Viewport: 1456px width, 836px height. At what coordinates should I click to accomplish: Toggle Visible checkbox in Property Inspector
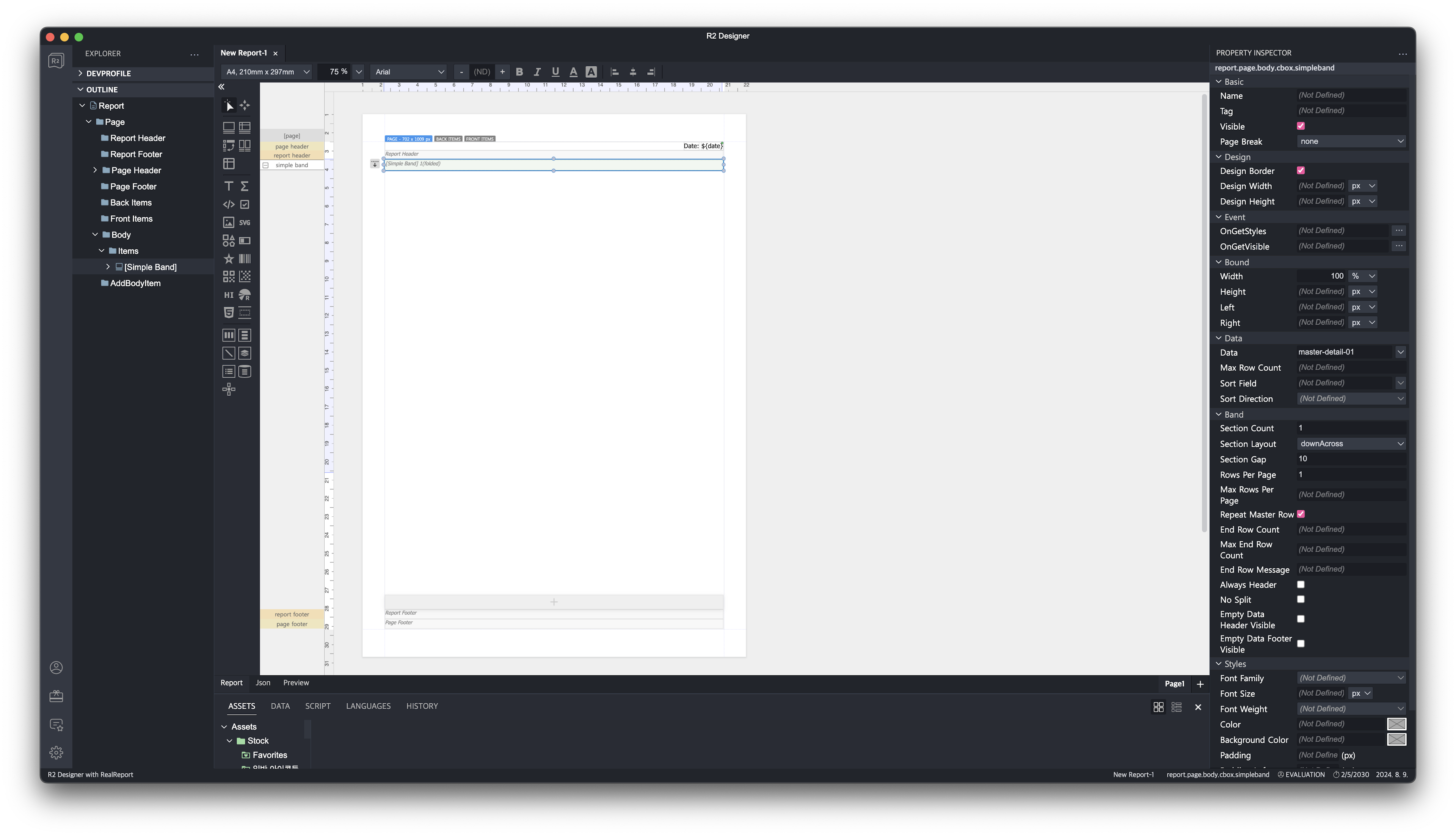(1301, 125)
